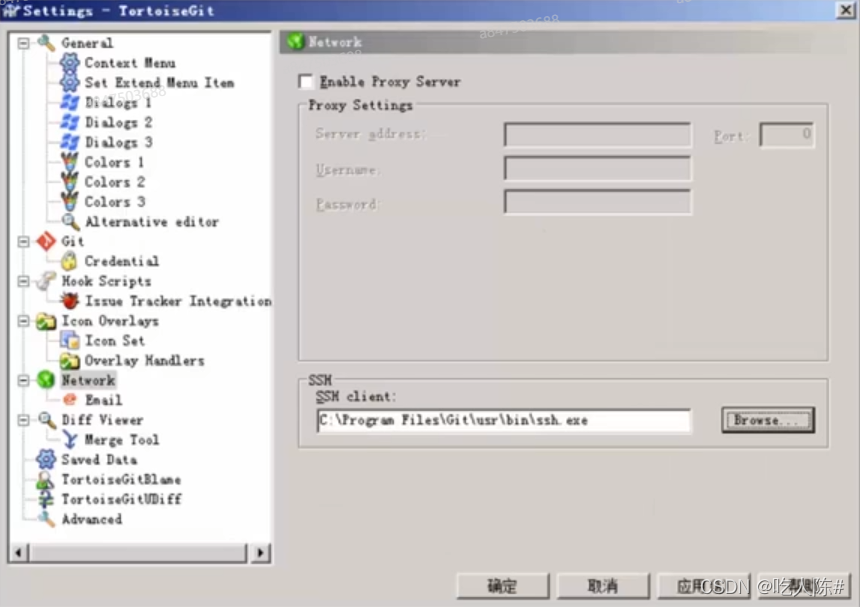Select Advanced settings item
The width and height of the screenshot is (860, 607).
(x=92, y=519)
